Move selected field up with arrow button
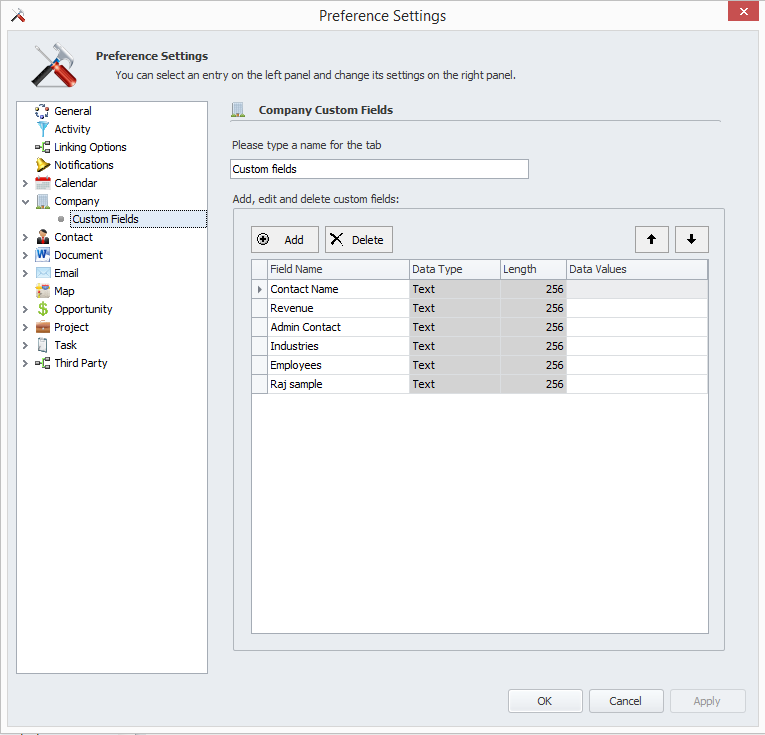Viewport: 765px width, 735px height. 651,239
